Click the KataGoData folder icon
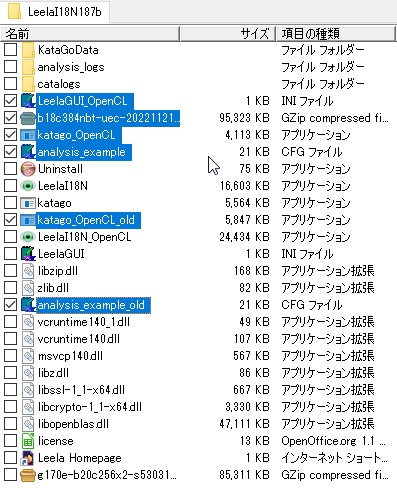 point(28,50)
